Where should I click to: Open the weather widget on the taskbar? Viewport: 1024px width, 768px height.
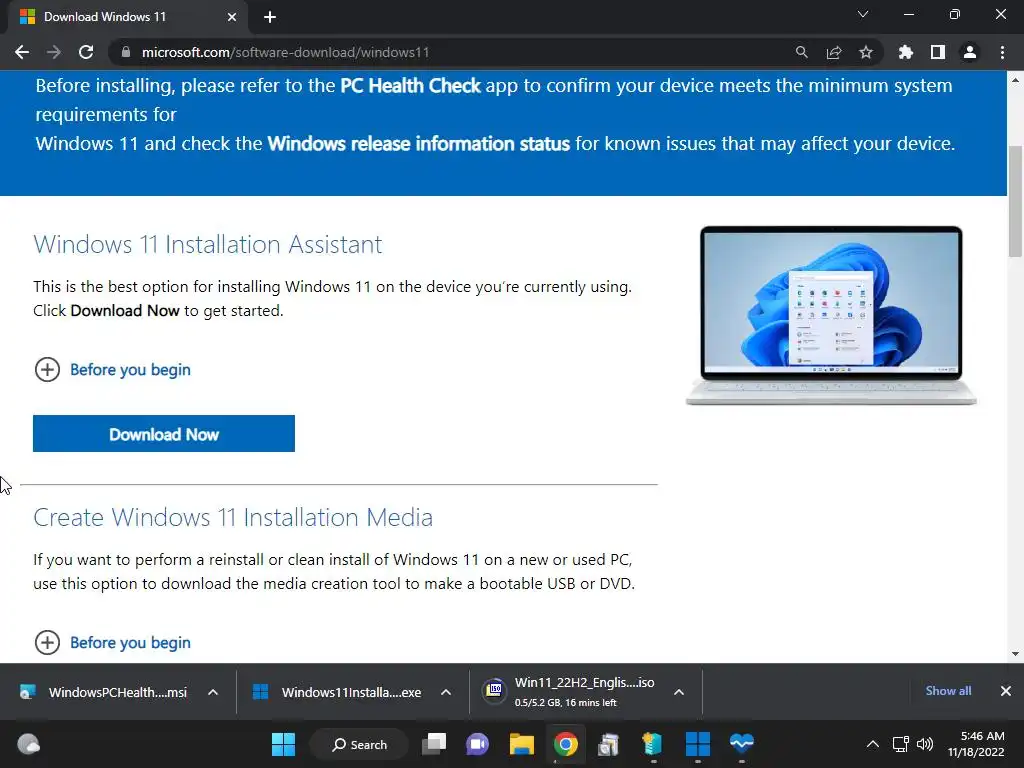click(x=28, y=744)
